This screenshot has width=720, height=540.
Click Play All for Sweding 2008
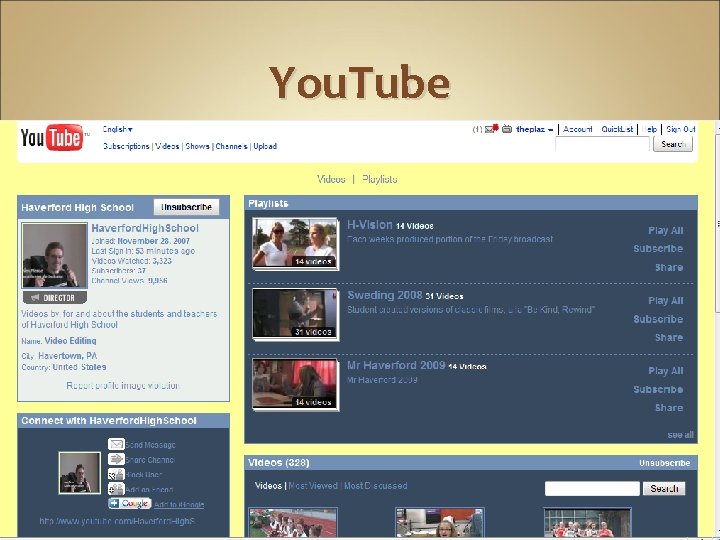pyautogui.click(x=665, y=301)
